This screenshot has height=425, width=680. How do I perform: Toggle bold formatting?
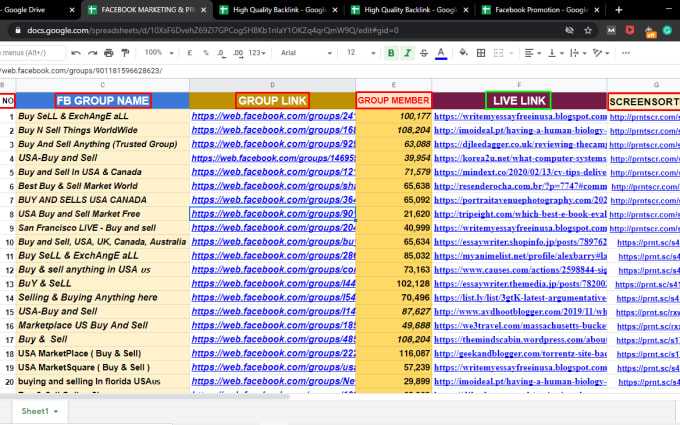(391, 53)
